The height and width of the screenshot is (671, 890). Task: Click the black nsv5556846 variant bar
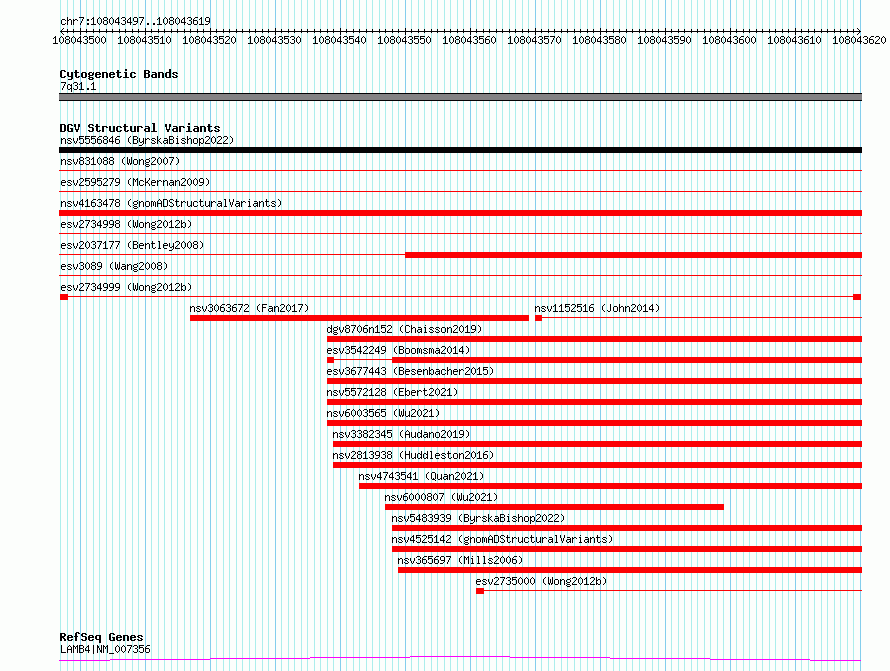click(460, 150)
